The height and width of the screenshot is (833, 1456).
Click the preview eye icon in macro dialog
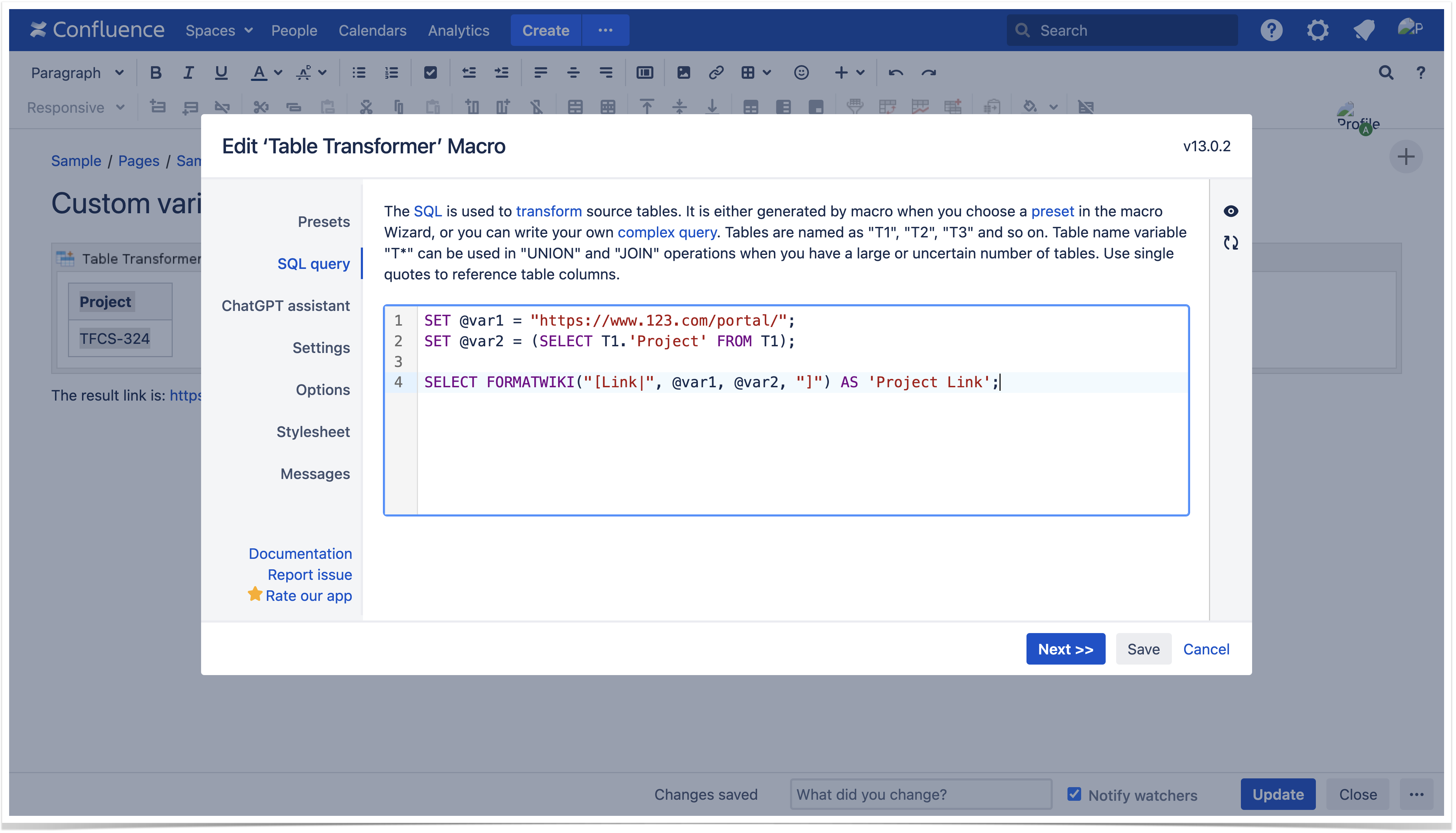pyautogui.click(x=1230, y=211)
